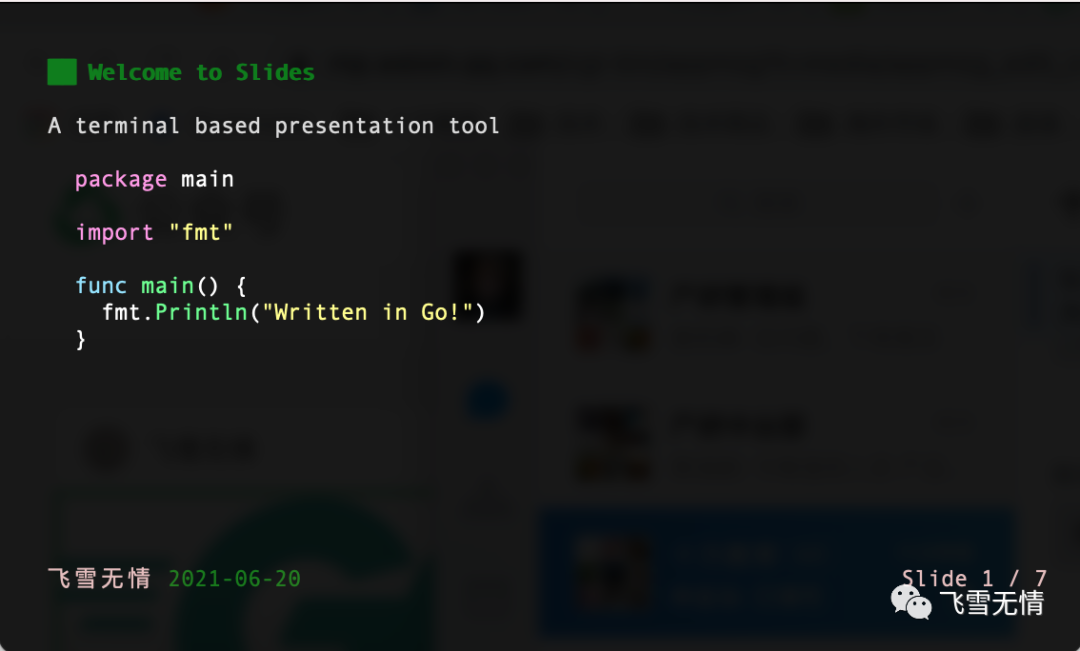Click the blue "func" keyword

click(101, 286)
